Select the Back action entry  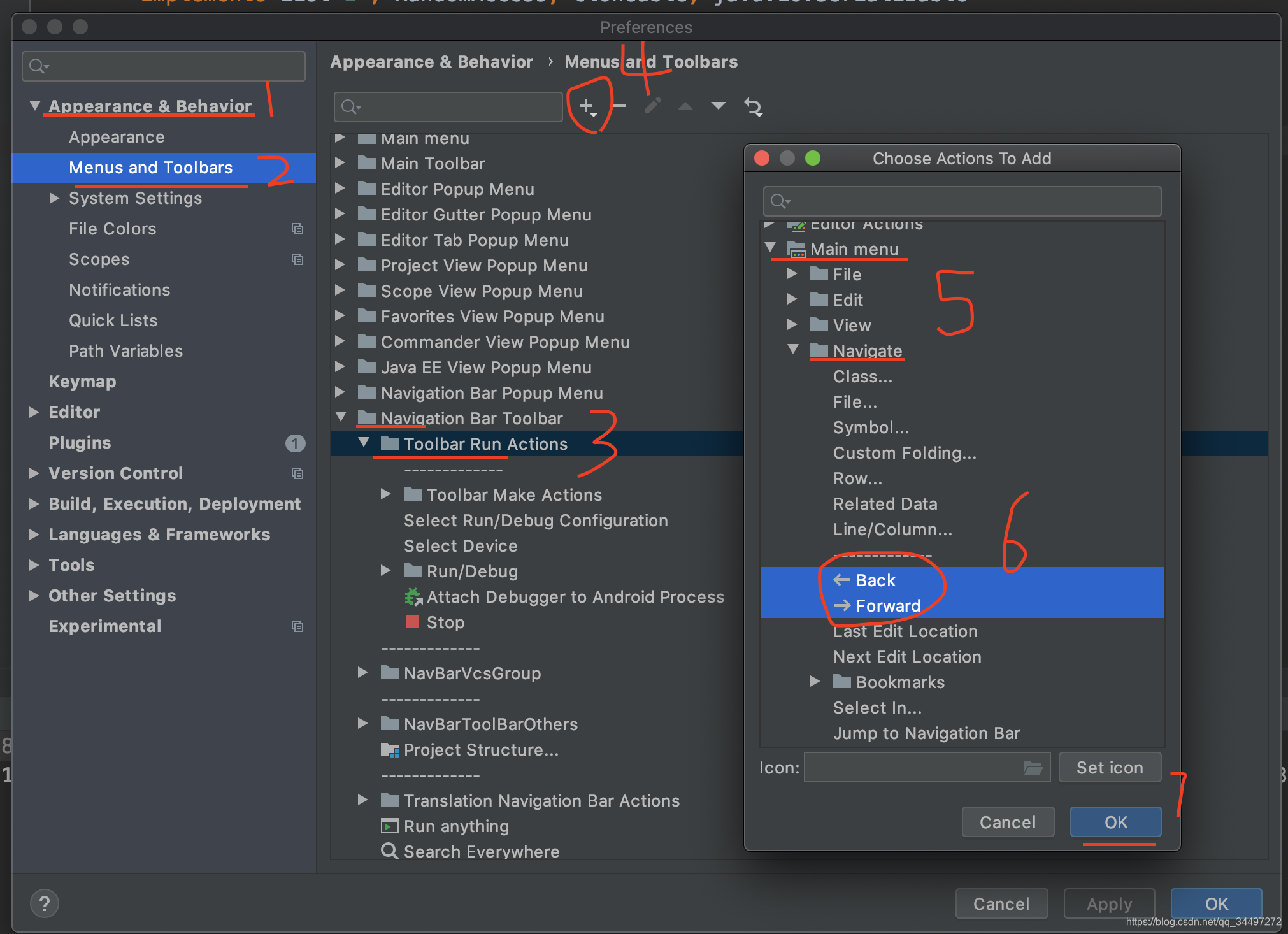coord(875,580)
